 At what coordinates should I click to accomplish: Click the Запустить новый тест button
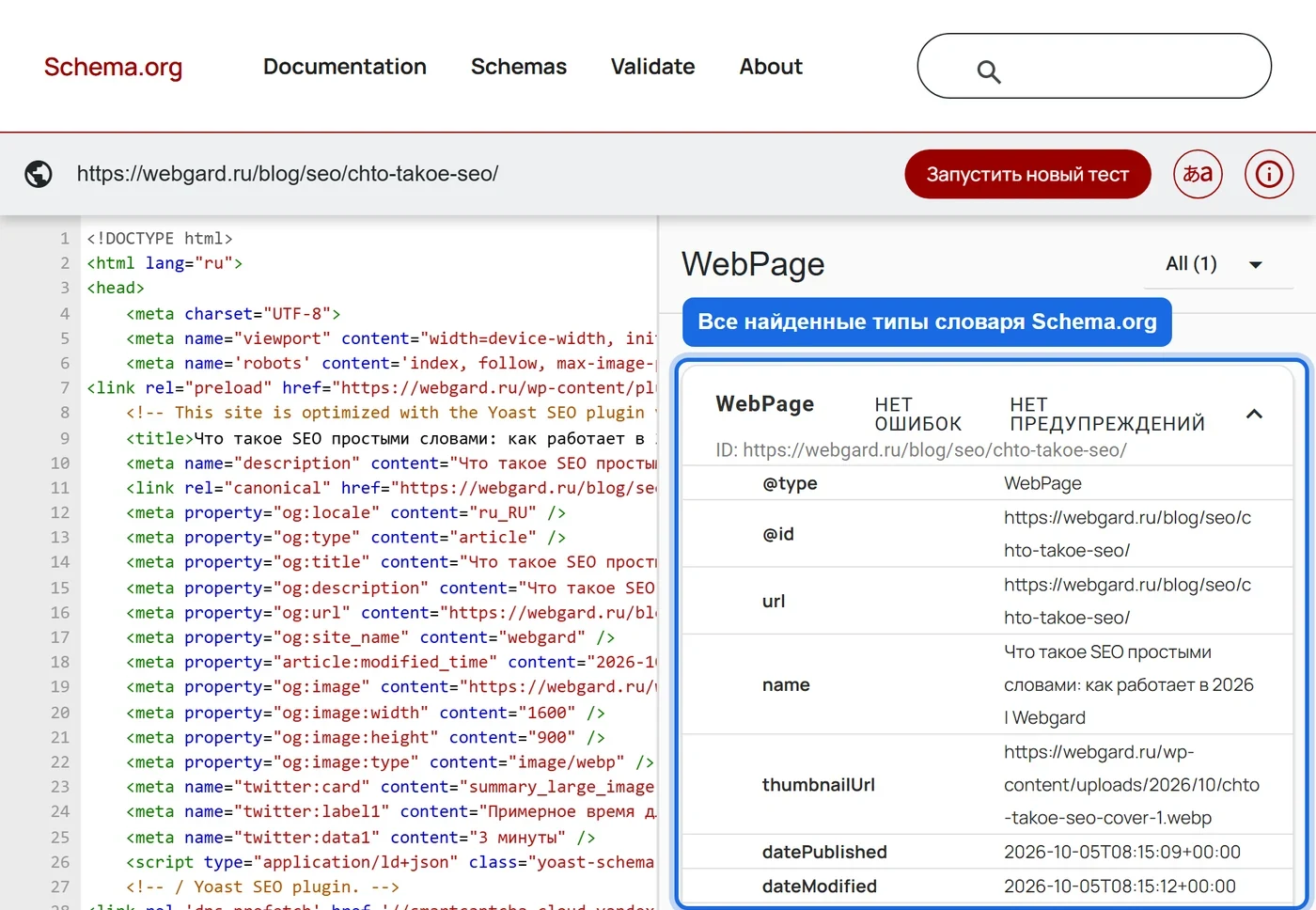pyautogui.click(x=1027, y=174)
